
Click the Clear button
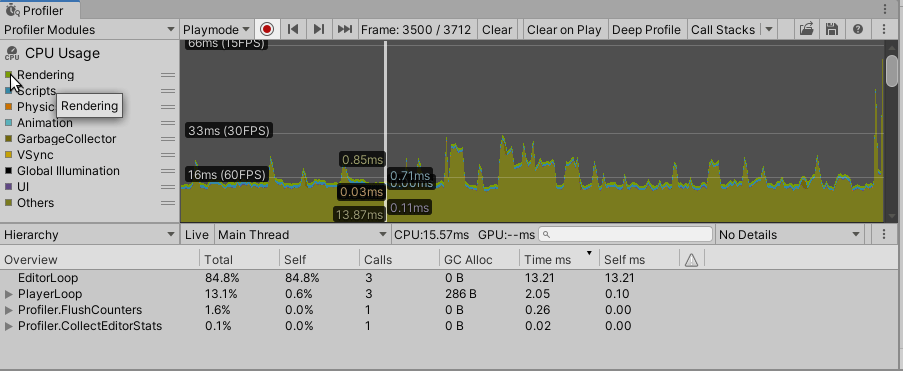(x=496, y=29)
